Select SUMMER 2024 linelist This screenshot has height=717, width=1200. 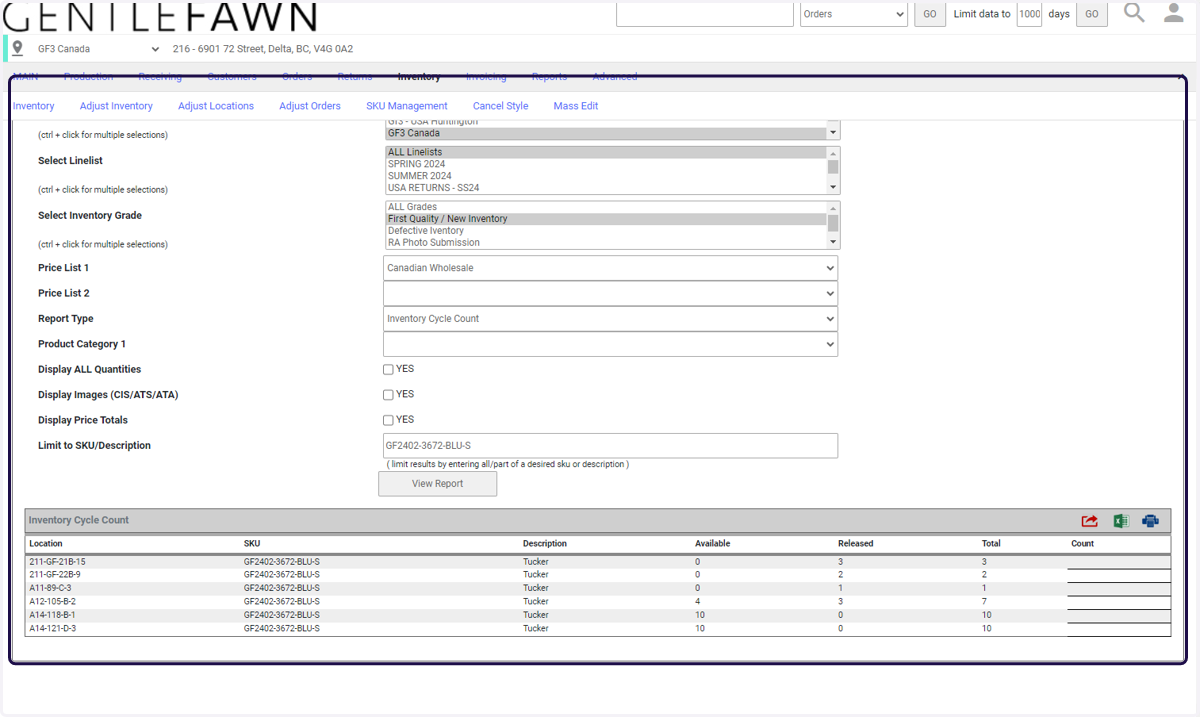606,176
